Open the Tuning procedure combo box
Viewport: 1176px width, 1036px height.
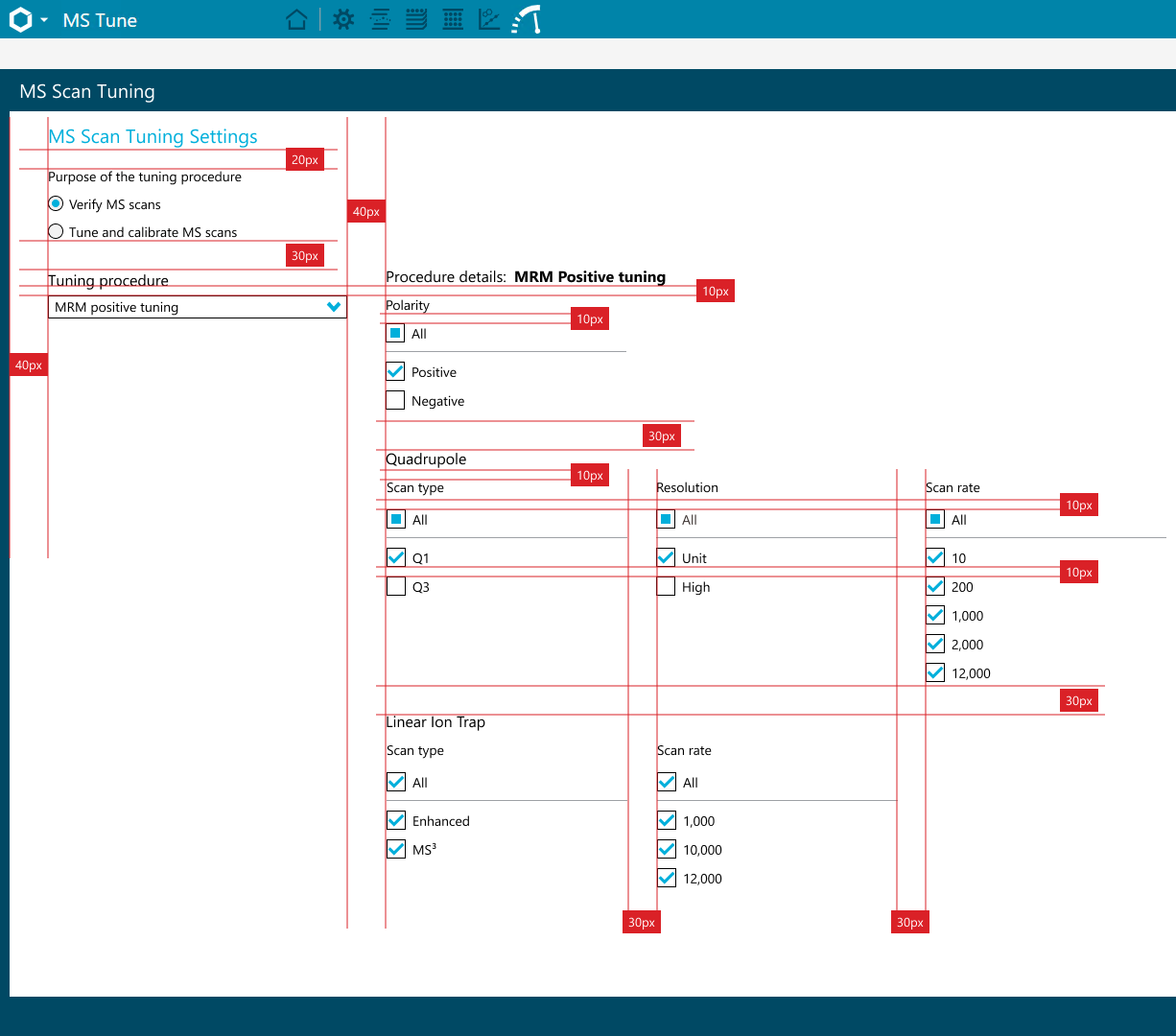point(198,307)
